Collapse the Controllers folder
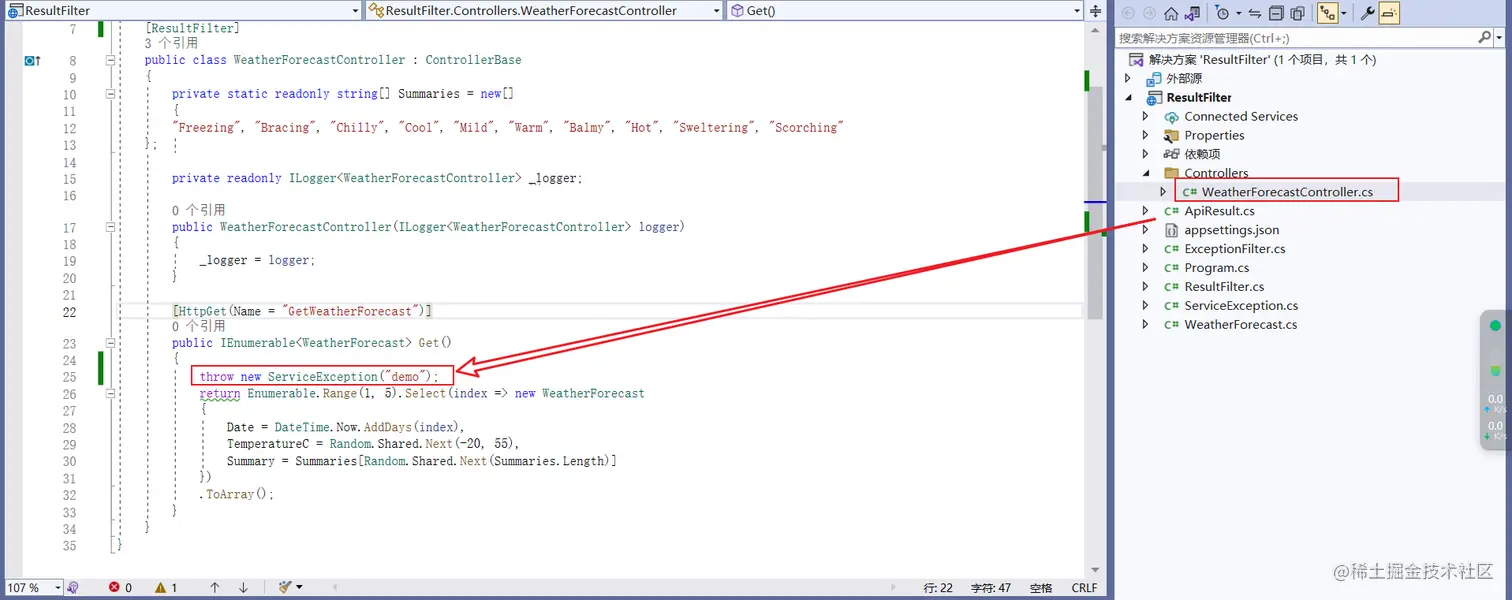Image resolution: width=1512 pixels, height=600 pixels. point(1146,174)
